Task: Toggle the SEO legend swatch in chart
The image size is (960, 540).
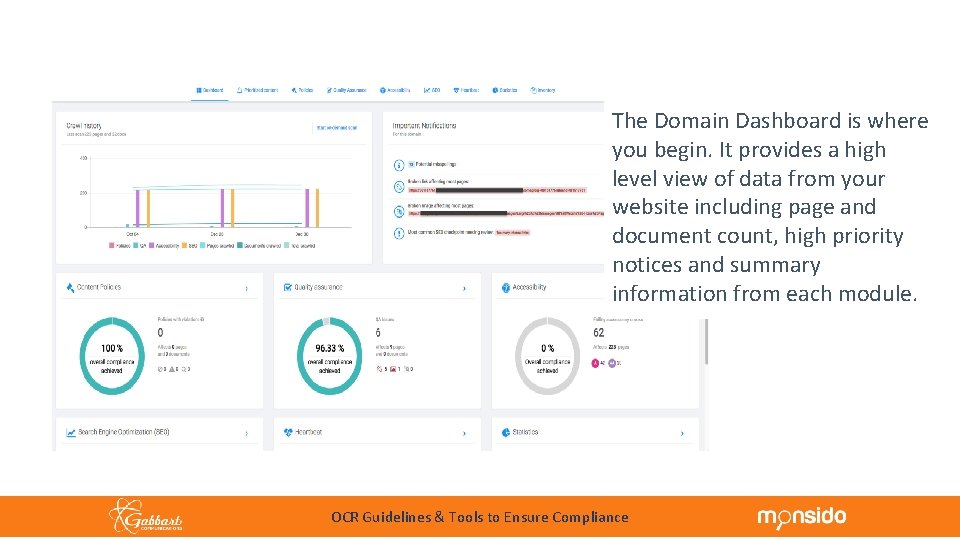Action: click(184, 246)
